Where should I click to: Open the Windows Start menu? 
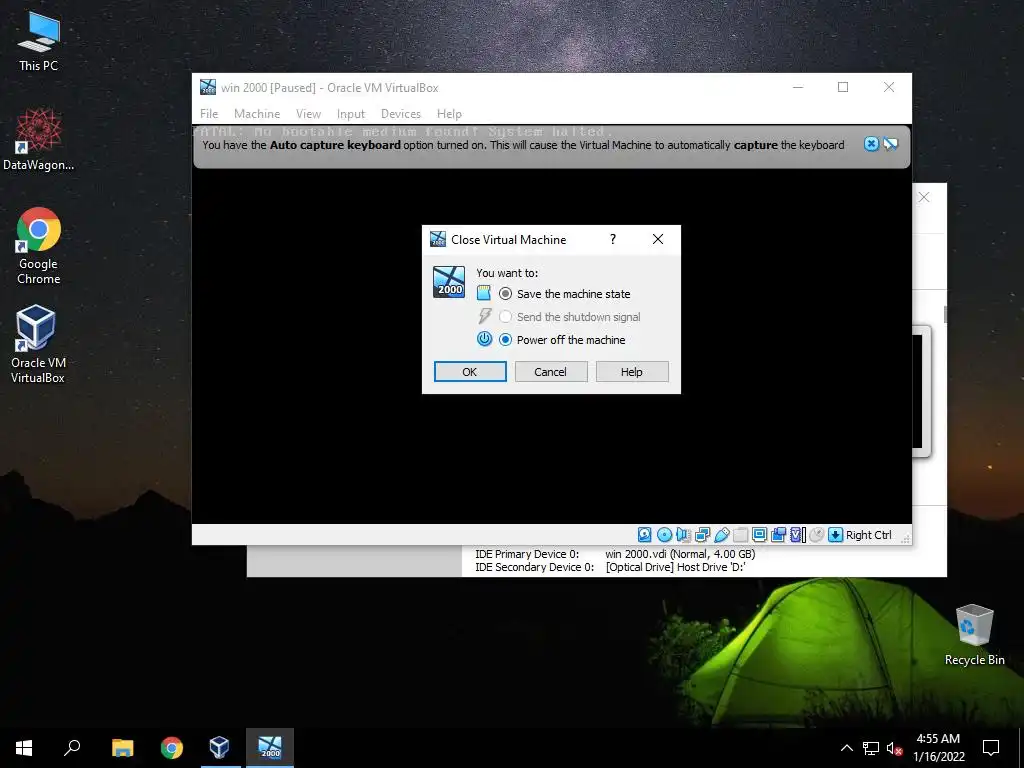(24, 748)
